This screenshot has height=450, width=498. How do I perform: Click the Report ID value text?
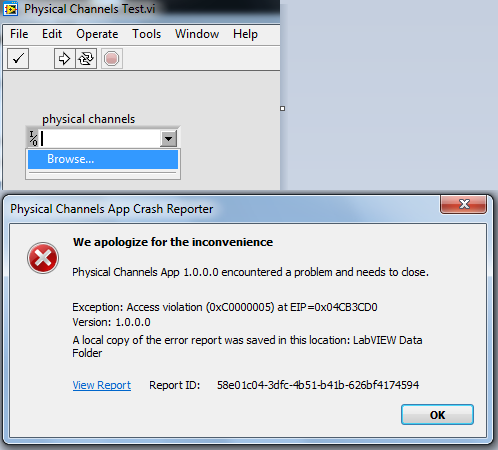318,385
